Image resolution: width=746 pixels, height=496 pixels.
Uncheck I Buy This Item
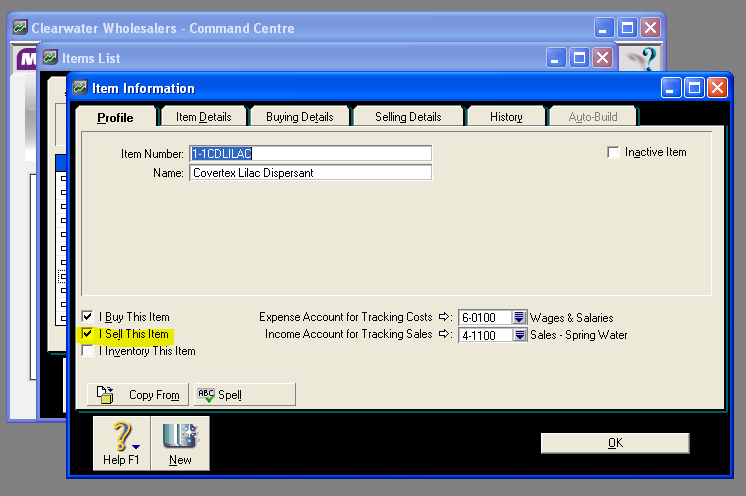click(x=87, y=316)
